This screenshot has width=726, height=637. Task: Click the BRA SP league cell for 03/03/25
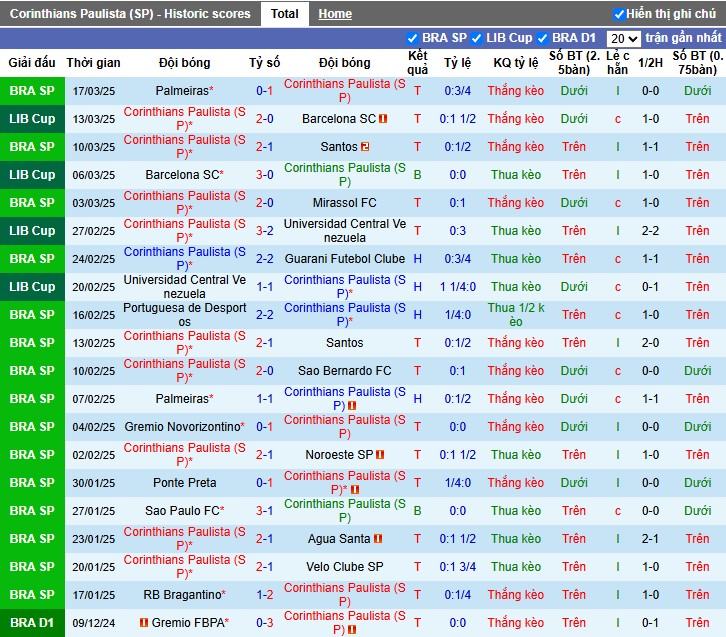pyautogui.click(x=32, y=203)
